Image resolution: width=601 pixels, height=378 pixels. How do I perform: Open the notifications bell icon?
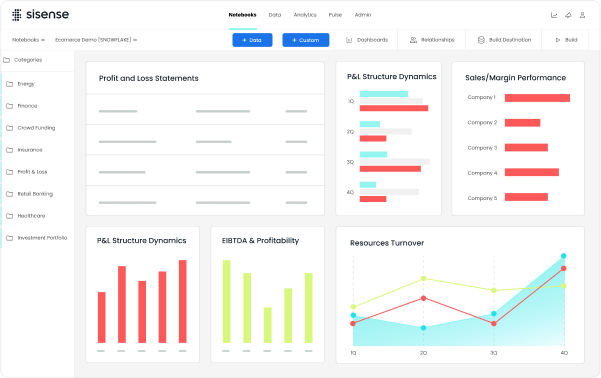568,15
